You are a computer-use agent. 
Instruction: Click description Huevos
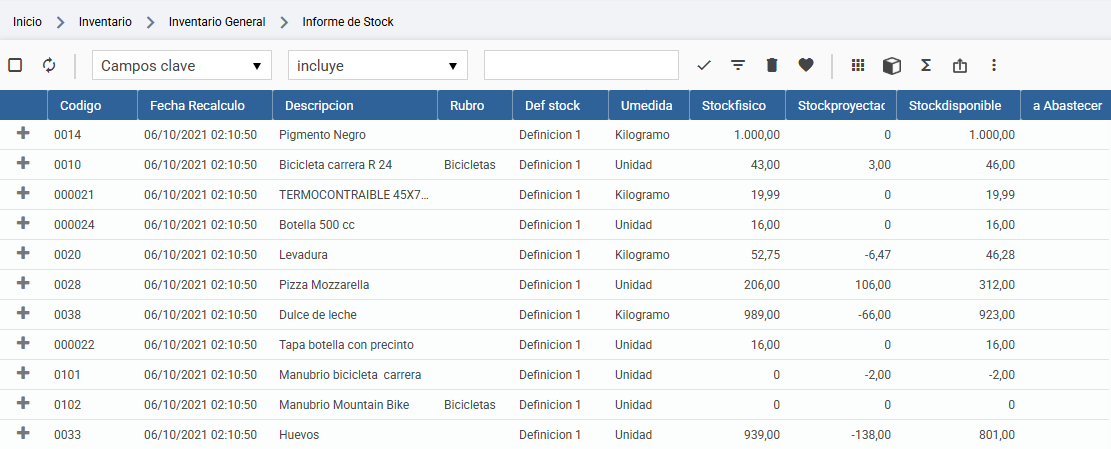[299, 435]
